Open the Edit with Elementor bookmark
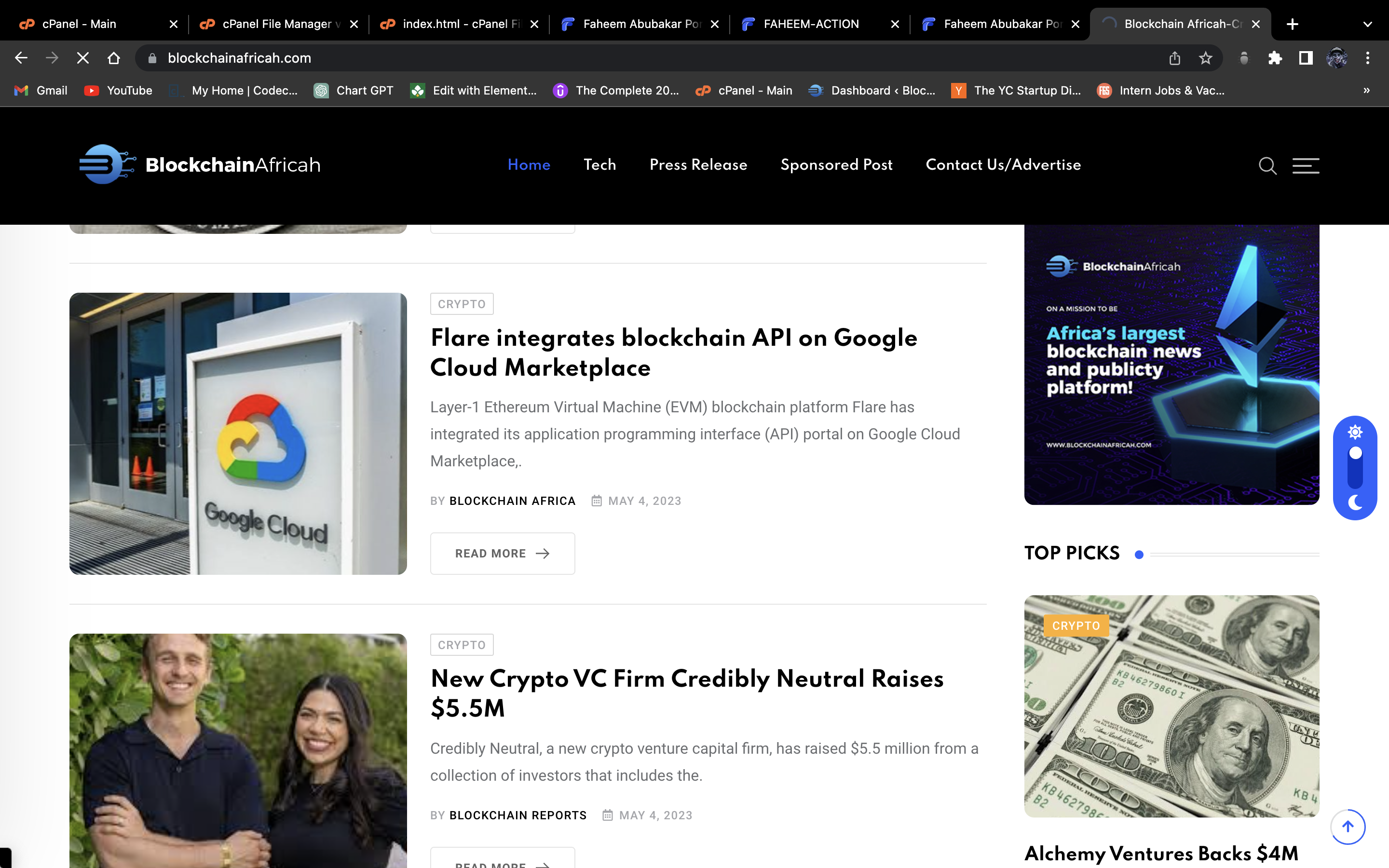Image resolution: width=1389 pixels, height=868 pixels. pos(474,91)
